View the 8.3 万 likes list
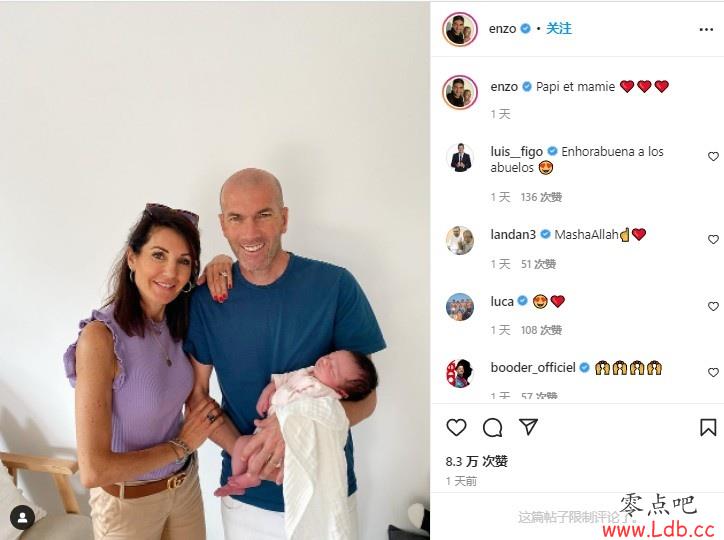The height and width of the screenshot is (540, 724). [x=477, y=461]
